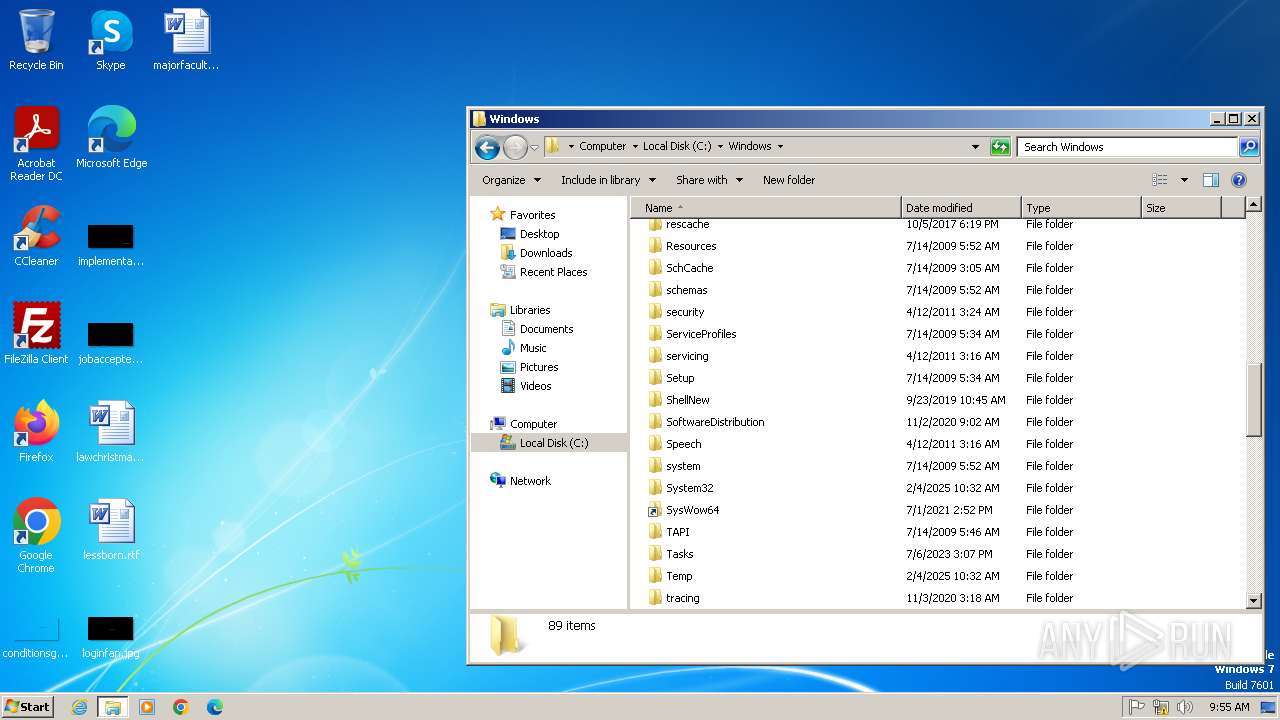Screen dimensions: 1280x720
Task: Open the view options dropdown arrow
Action: coord(1184,180)
